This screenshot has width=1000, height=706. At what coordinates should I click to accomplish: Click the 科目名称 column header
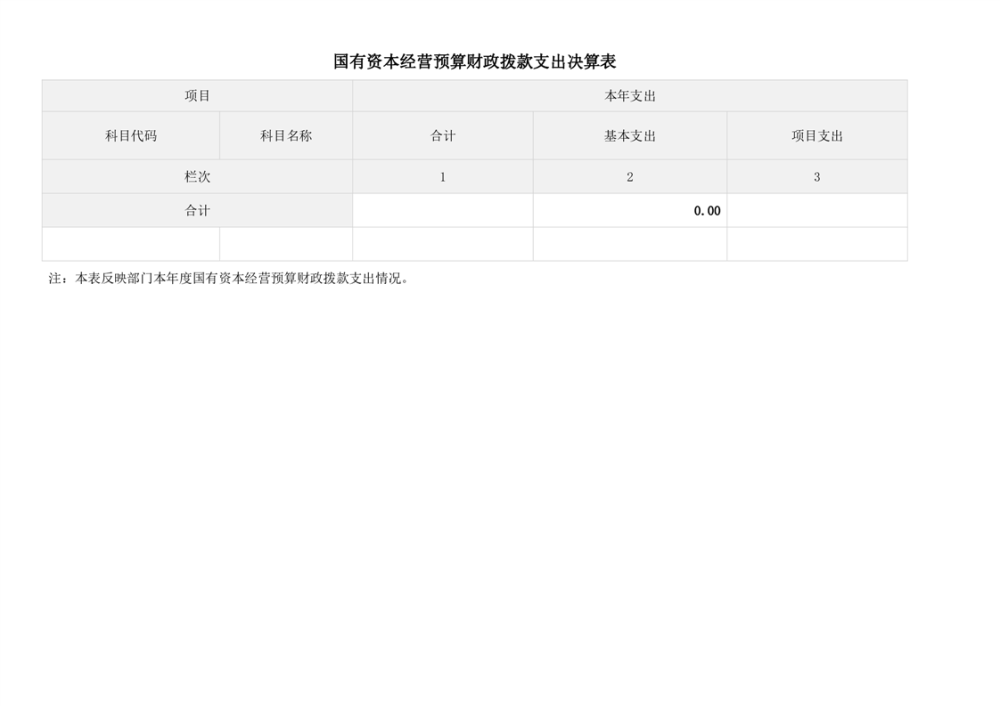click(286, 136)
